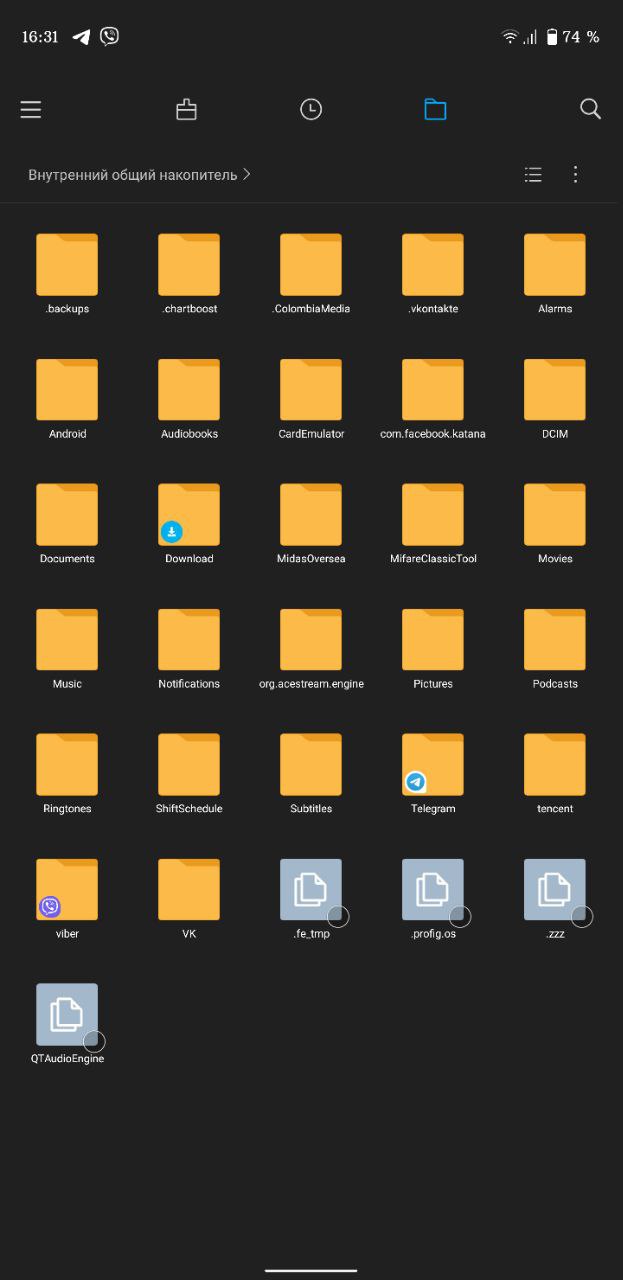The width and height of the screenshot is (623, 1280).
Task: Open the com.facebook.katana folder
Action: point(433,390)
